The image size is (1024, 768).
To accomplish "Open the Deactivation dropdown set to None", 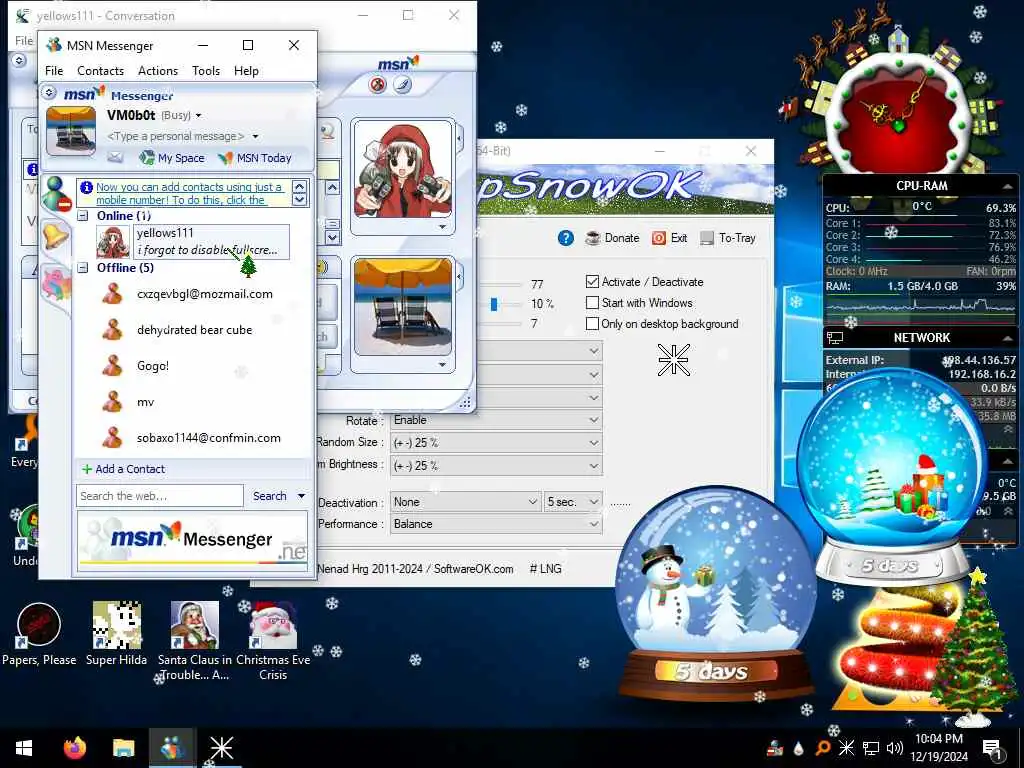I will click(466, 502).
